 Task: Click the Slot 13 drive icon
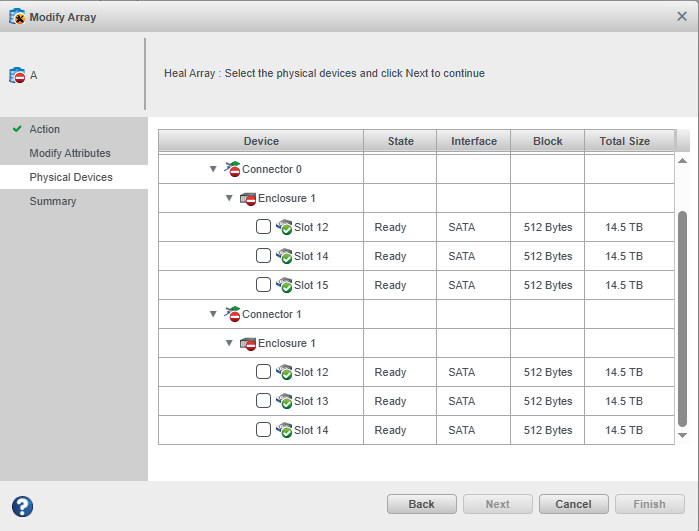(284, 401)
